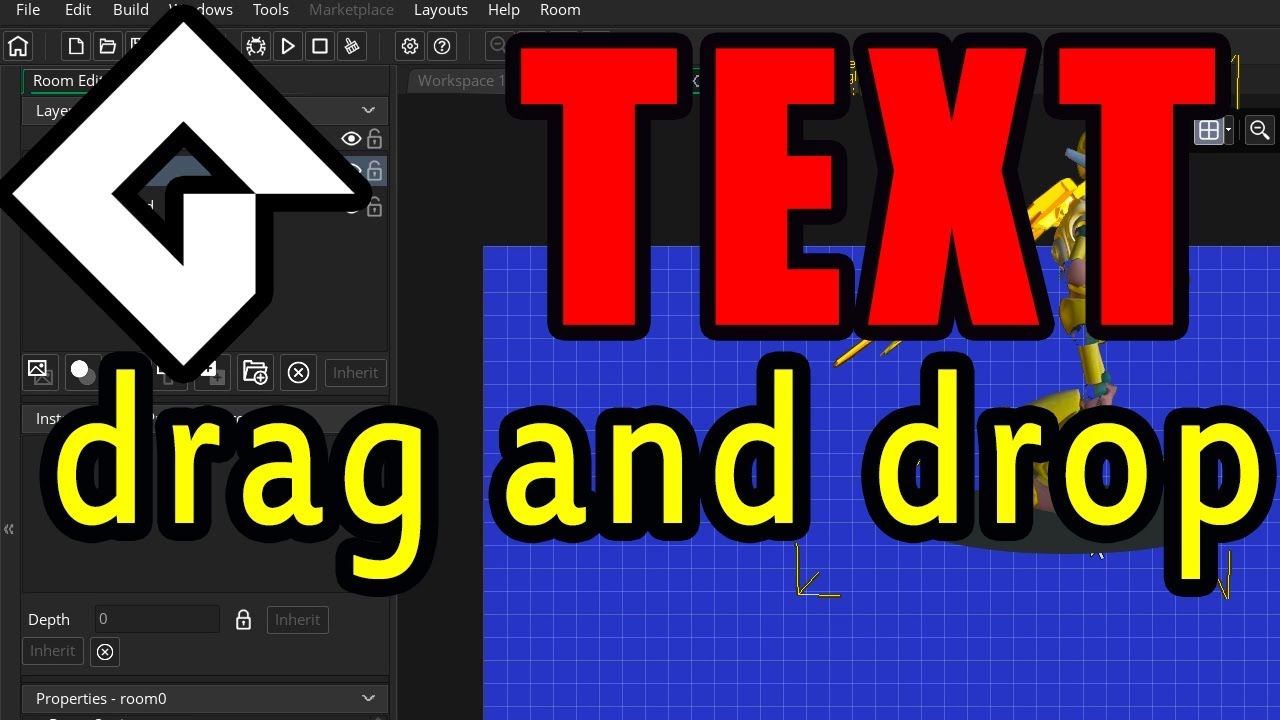This screenshot has width=1280, height=720.
Task: Clean the build cache with the broom icon
Action: point(351,46)
